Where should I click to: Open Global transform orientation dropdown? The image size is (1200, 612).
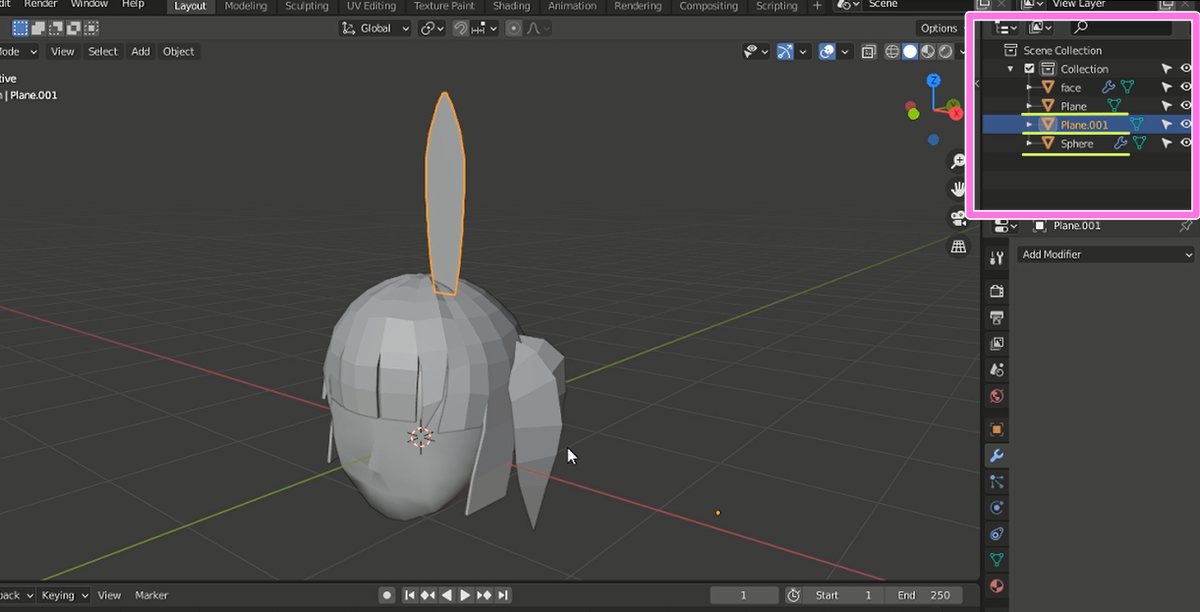pos(375,28)
